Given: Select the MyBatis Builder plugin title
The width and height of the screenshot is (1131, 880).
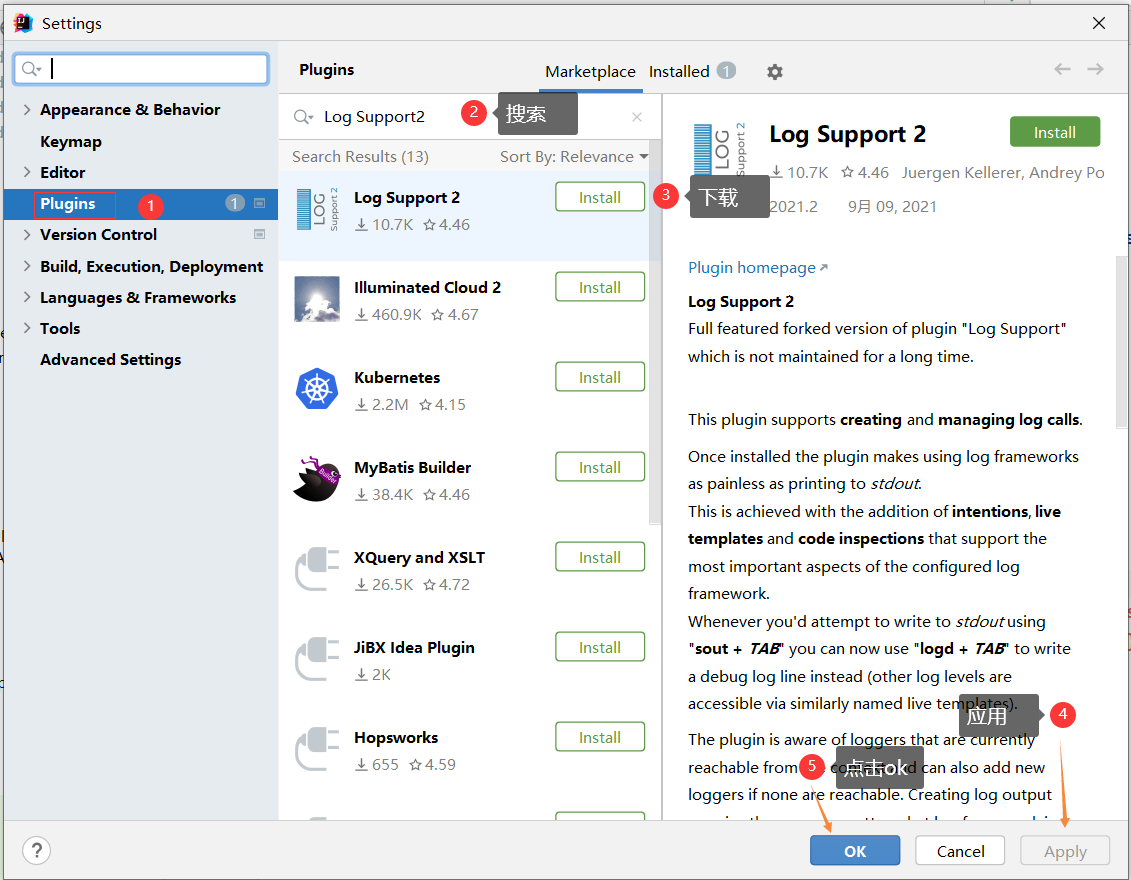Looking at the screenshot, I should [x=413, y=467].
